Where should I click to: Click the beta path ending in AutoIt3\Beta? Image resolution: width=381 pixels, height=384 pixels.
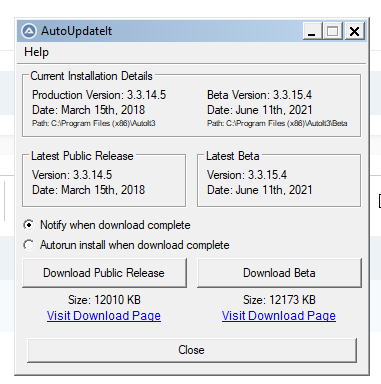click(277, 123)
